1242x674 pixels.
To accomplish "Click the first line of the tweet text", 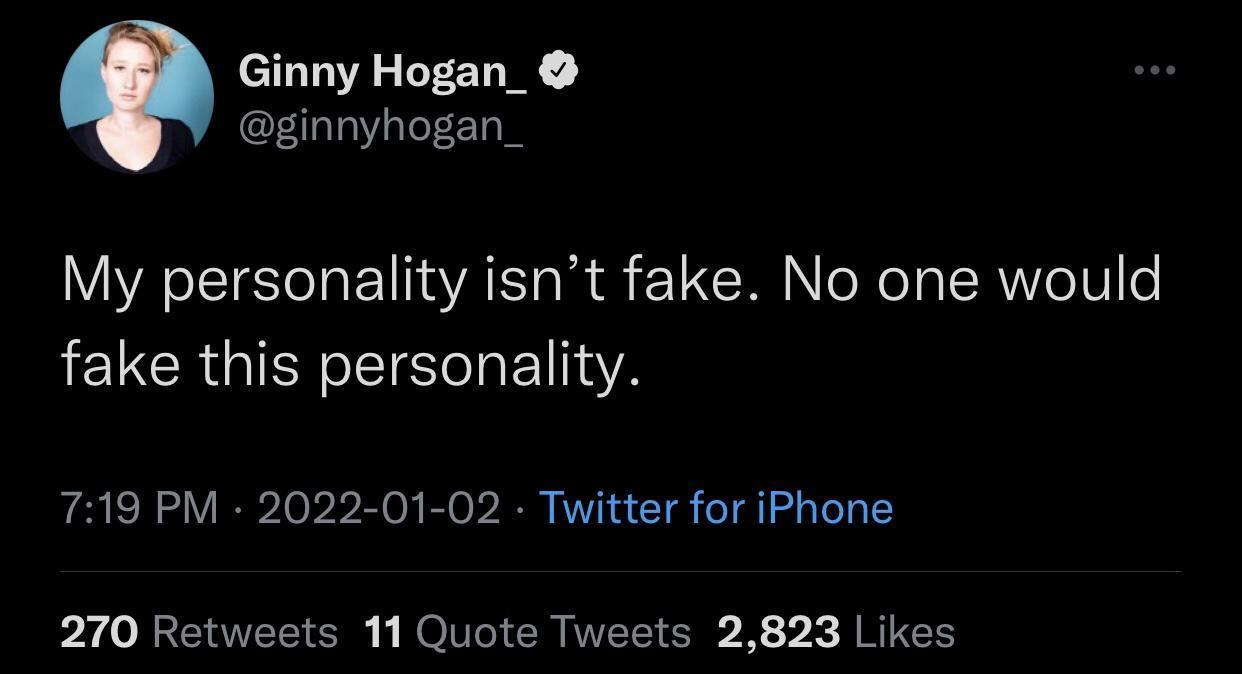I will click(610, 279).
